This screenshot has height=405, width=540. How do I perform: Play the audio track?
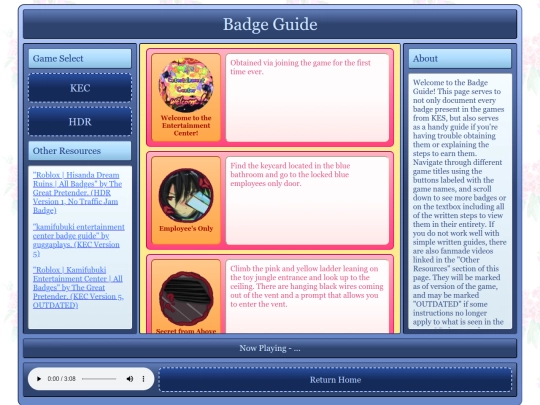[39, 379]
